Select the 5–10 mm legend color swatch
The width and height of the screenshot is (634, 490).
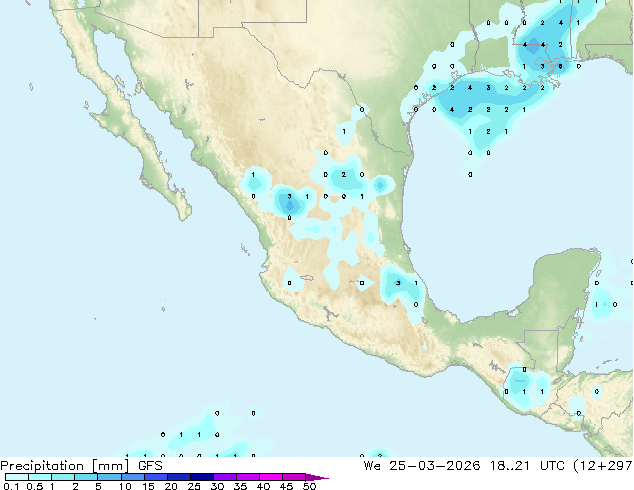[110, 477]
